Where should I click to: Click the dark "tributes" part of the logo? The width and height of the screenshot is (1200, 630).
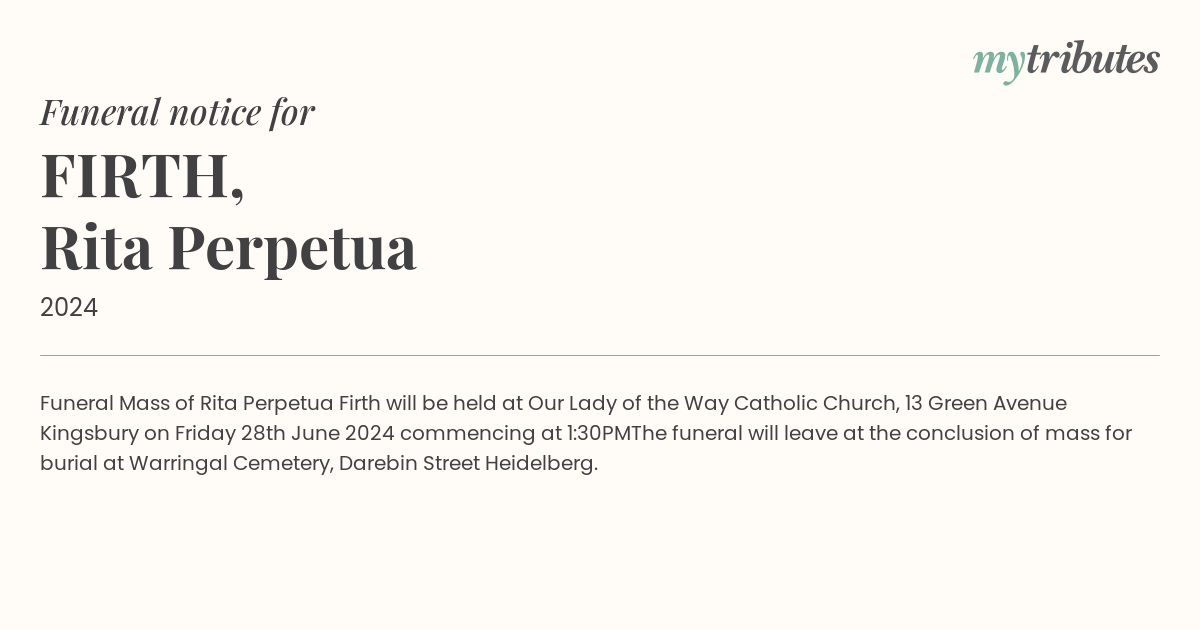pyautogui.click(x=1092, y=60)
